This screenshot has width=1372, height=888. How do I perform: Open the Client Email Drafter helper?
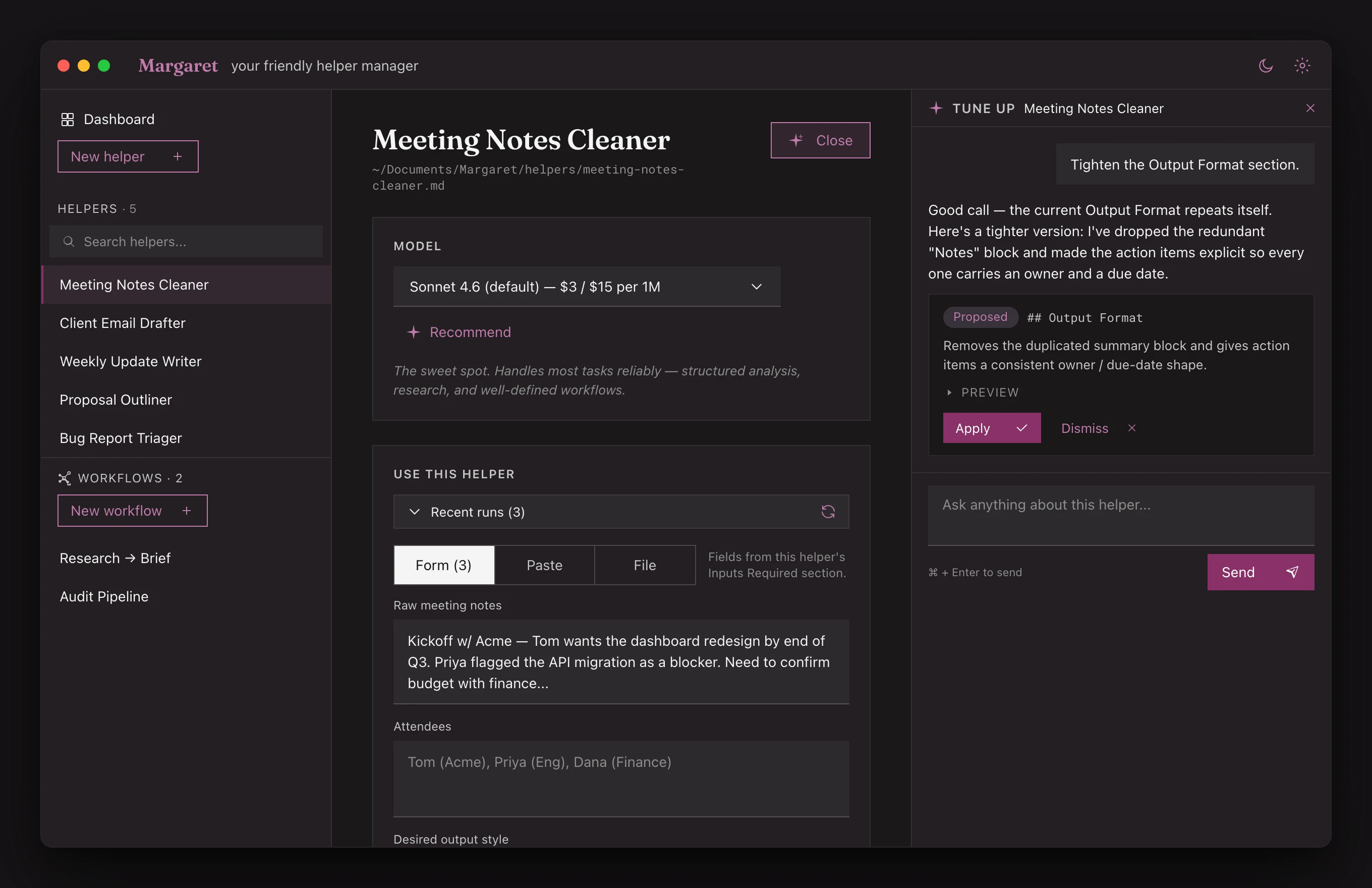[x=186, y=323]
